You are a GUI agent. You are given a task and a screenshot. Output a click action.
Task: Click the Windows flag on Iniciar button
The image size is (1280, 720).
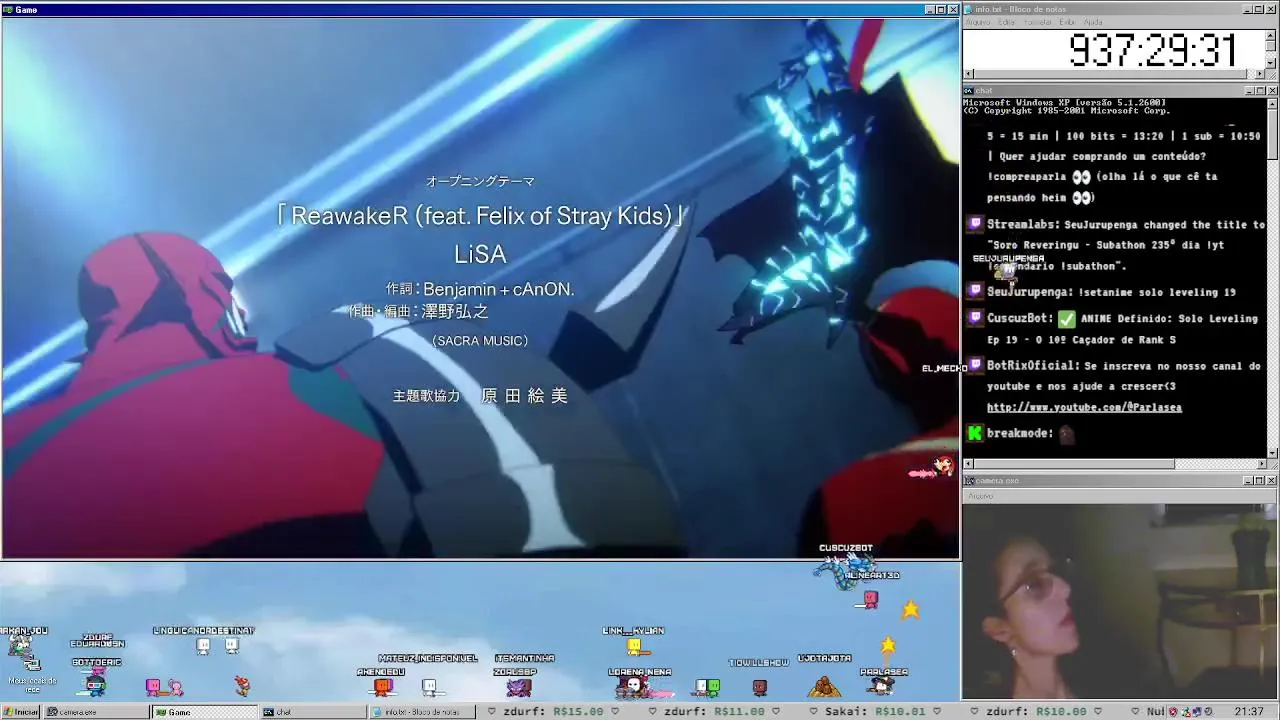[9, 712]
